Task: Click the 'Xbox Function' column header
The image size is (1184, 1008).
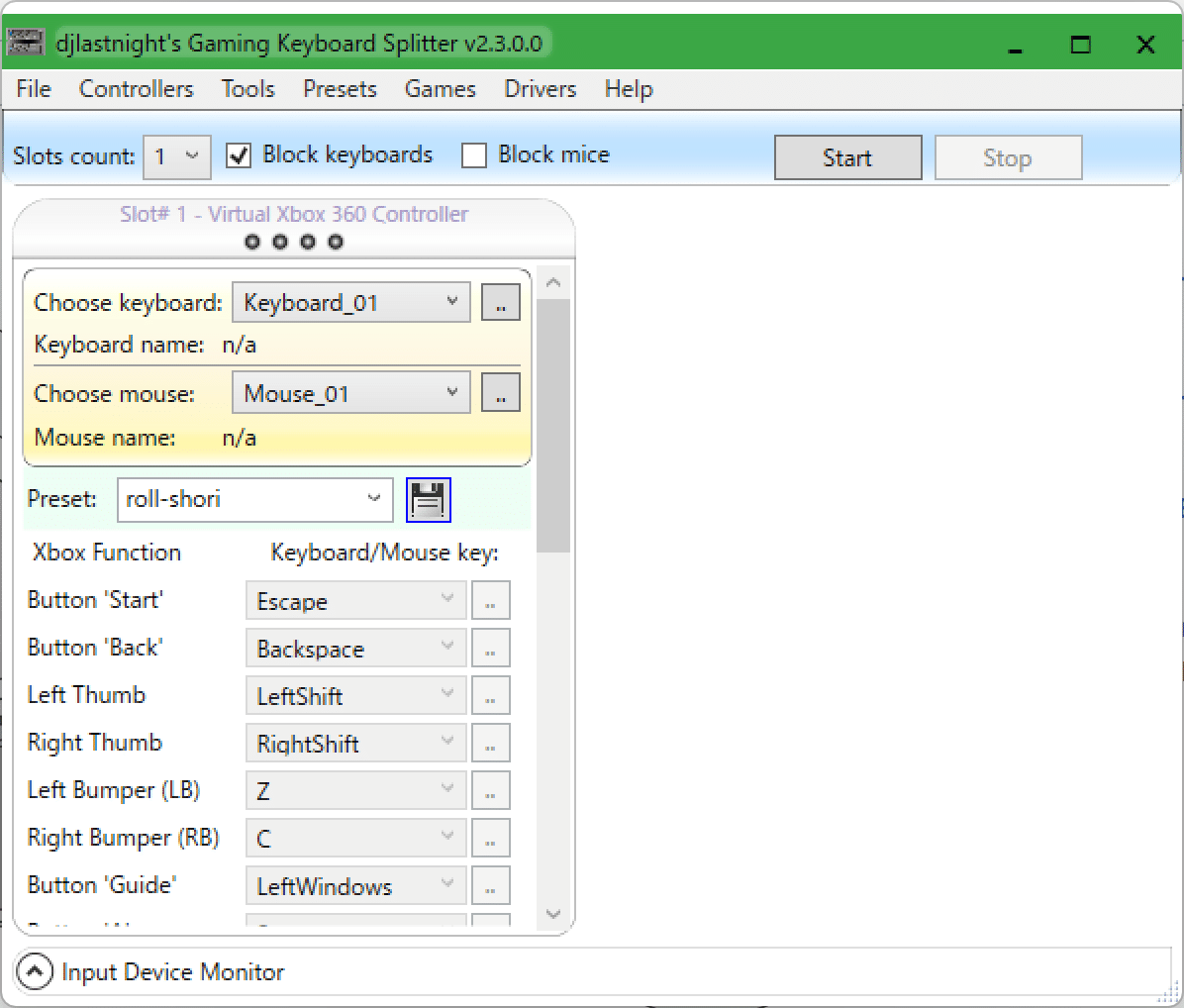Action: pyautogui.click(x=107, y=553)
